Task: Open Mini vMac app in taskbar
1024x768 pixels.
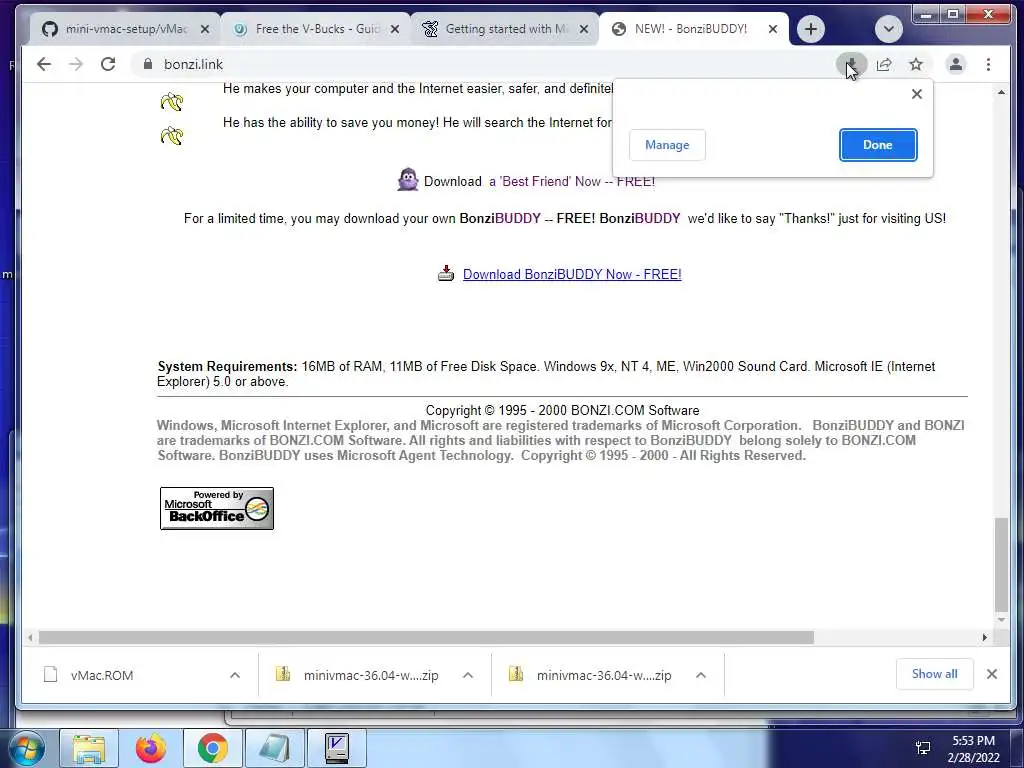Action: coord(337,748)
